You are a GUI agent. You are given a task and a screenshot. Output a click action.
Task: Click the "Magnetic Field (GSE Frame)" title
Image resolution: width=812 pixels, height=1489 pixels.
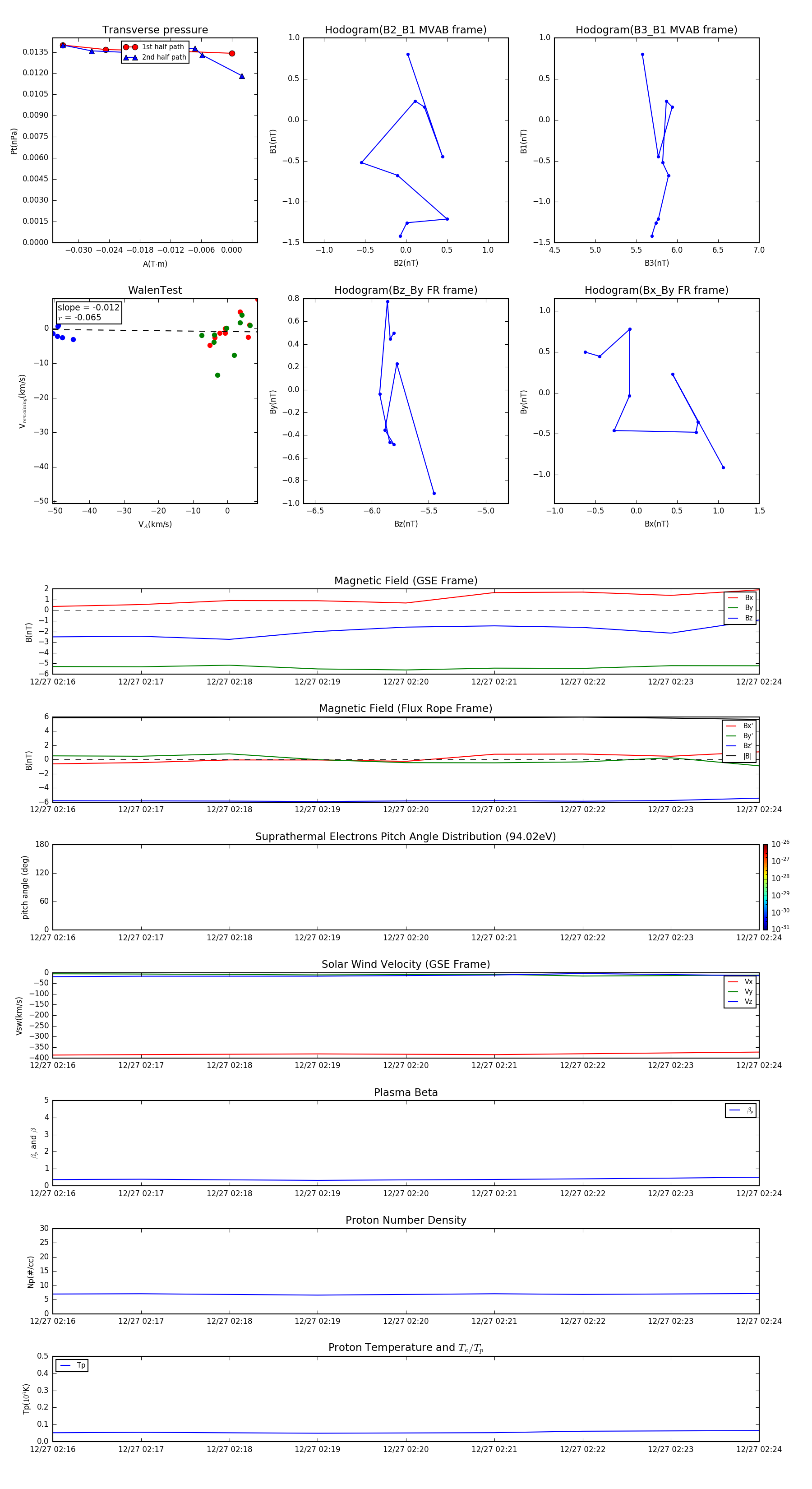click(x=406, y=581)
